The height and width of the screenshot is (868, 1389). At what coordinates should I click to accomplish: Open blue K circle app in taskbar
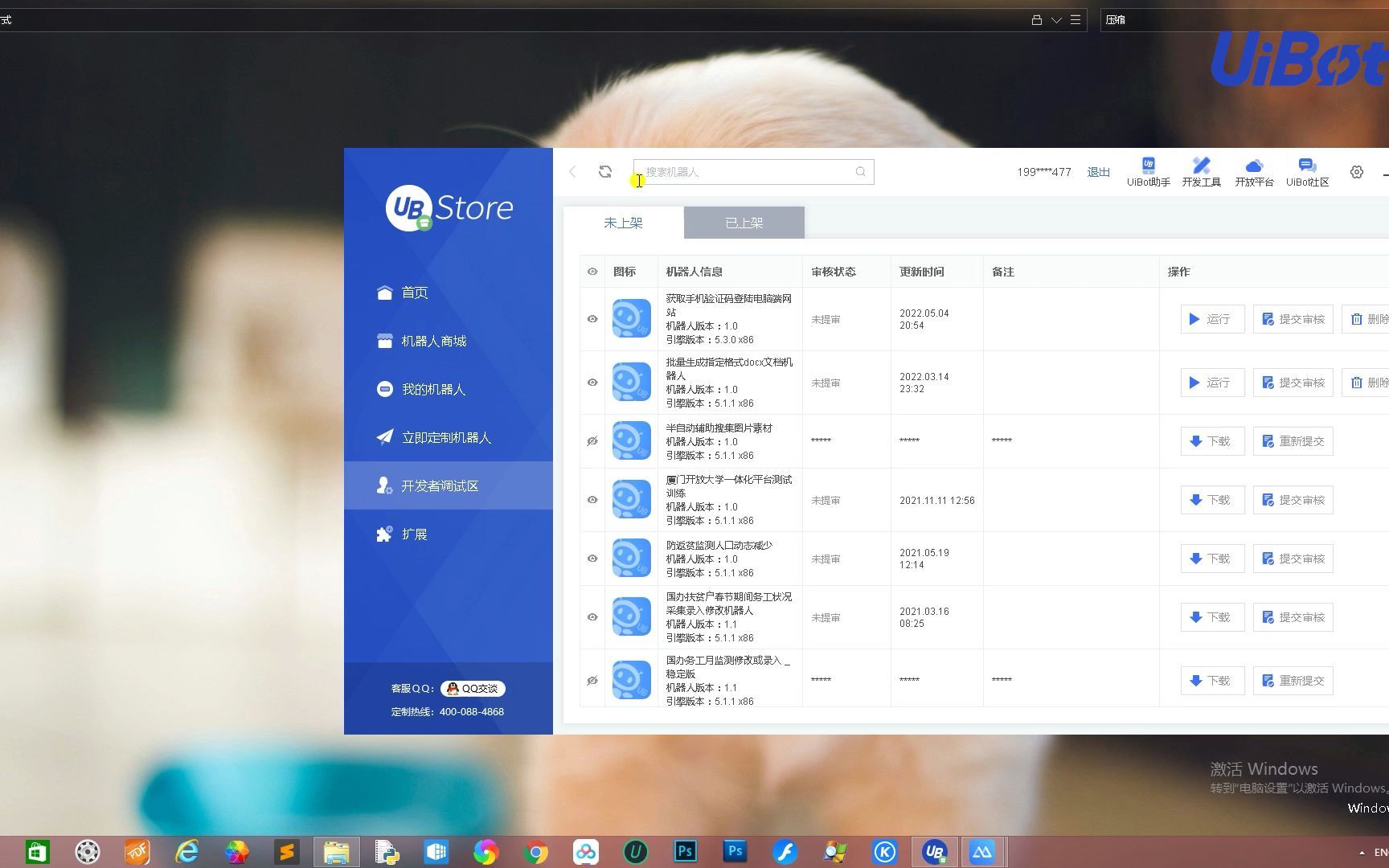tap(884, 852)
